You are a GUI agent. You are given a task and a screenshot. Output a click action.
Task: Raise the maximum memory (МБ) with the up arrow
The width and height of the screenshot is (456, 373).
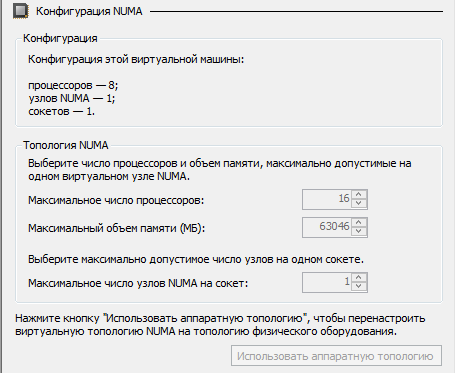[x=359, y=223]
